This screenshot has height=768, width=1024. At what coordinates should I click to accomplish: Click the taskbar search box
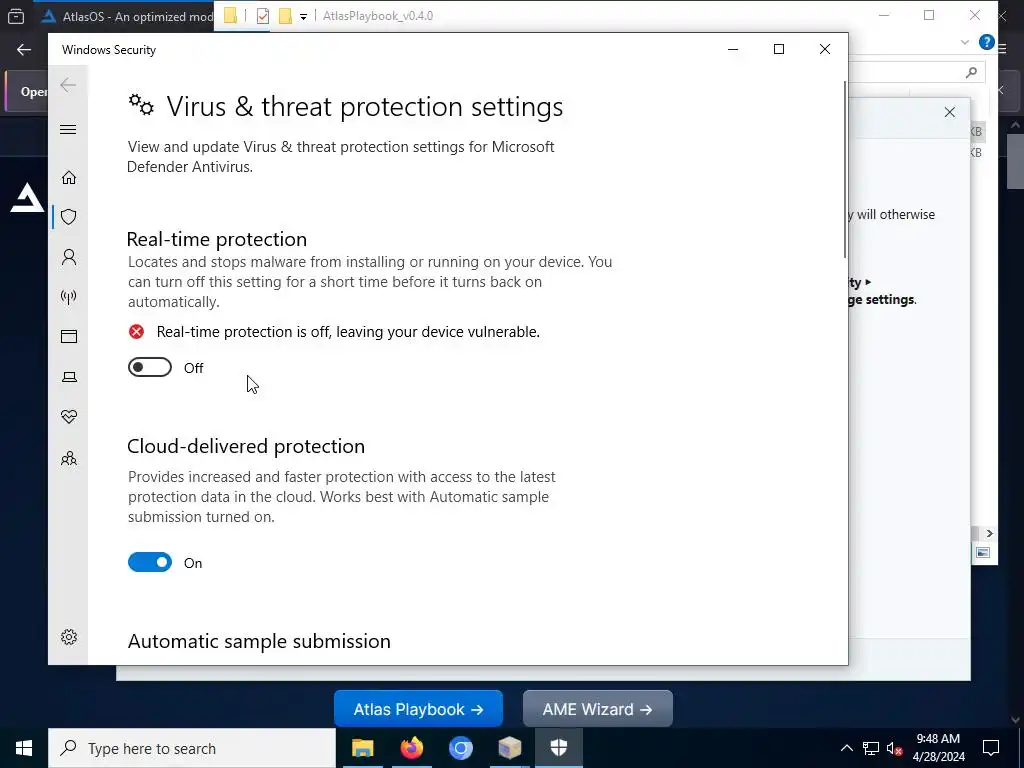(192, 748)
